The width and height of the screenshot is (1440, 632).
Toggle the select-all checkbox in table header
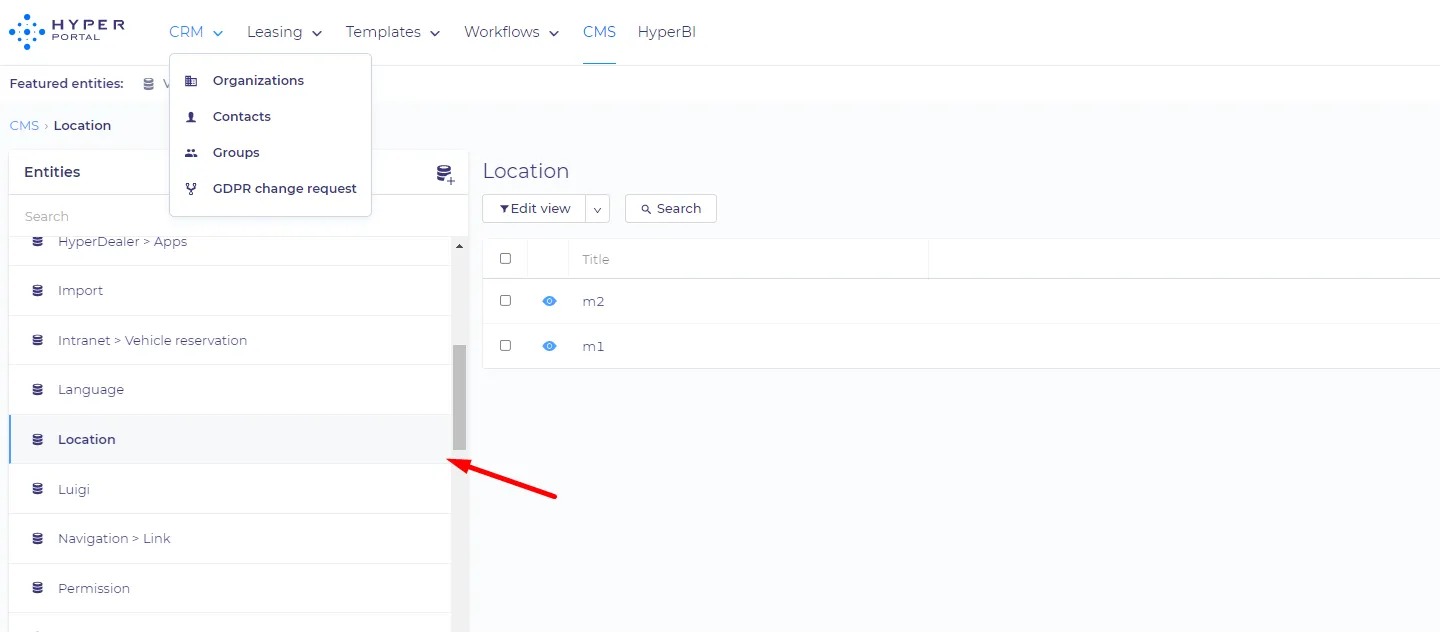505,259
